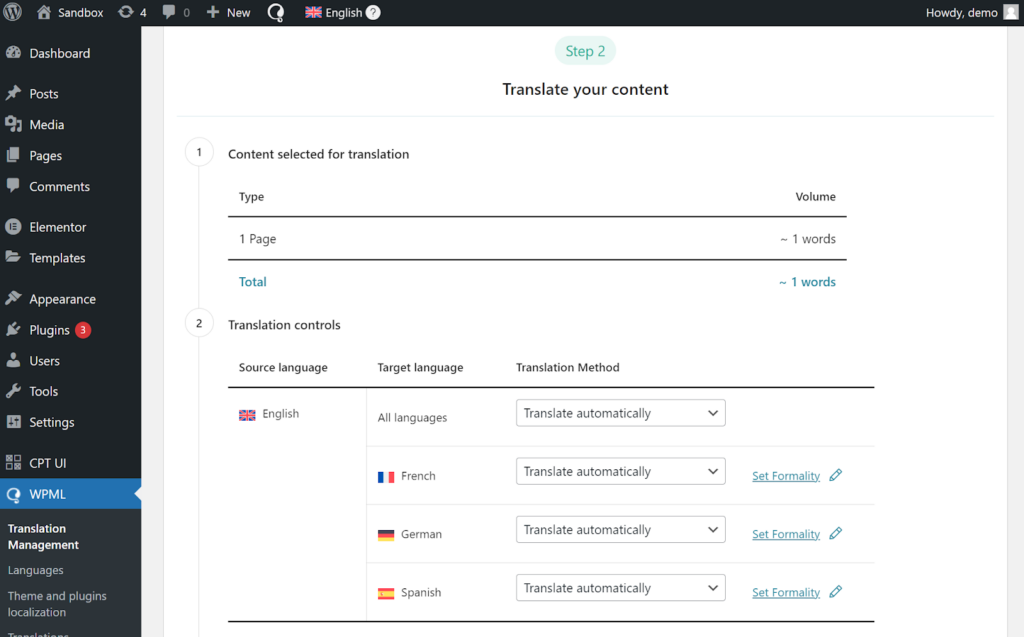This screenshot has height=637, width=1024.
Task: Click English language switcher label
Action: click(x=344, y=12)
